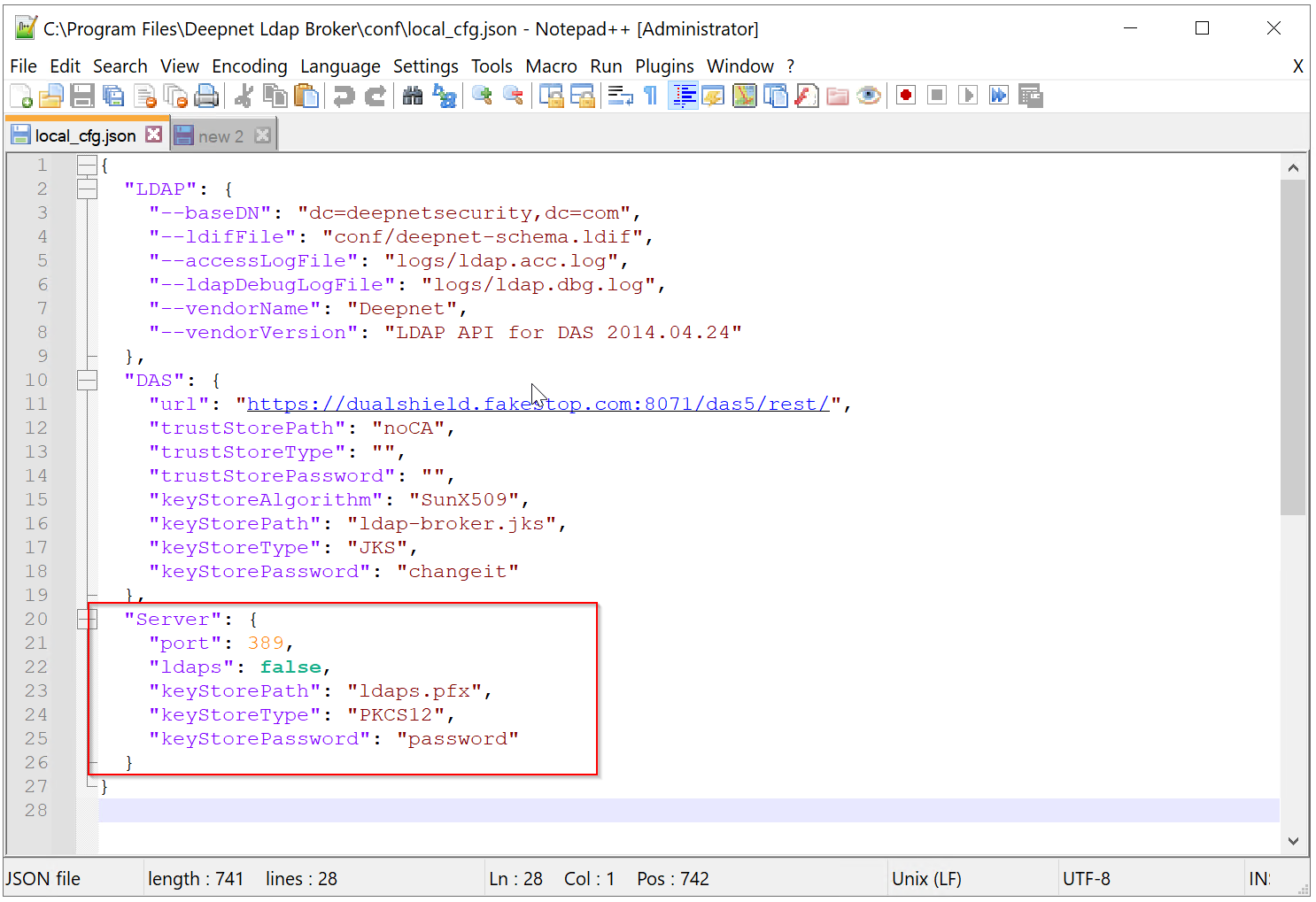Click the Zoom In magnifier icon
Screen dimensions: 1316x902
482,96
